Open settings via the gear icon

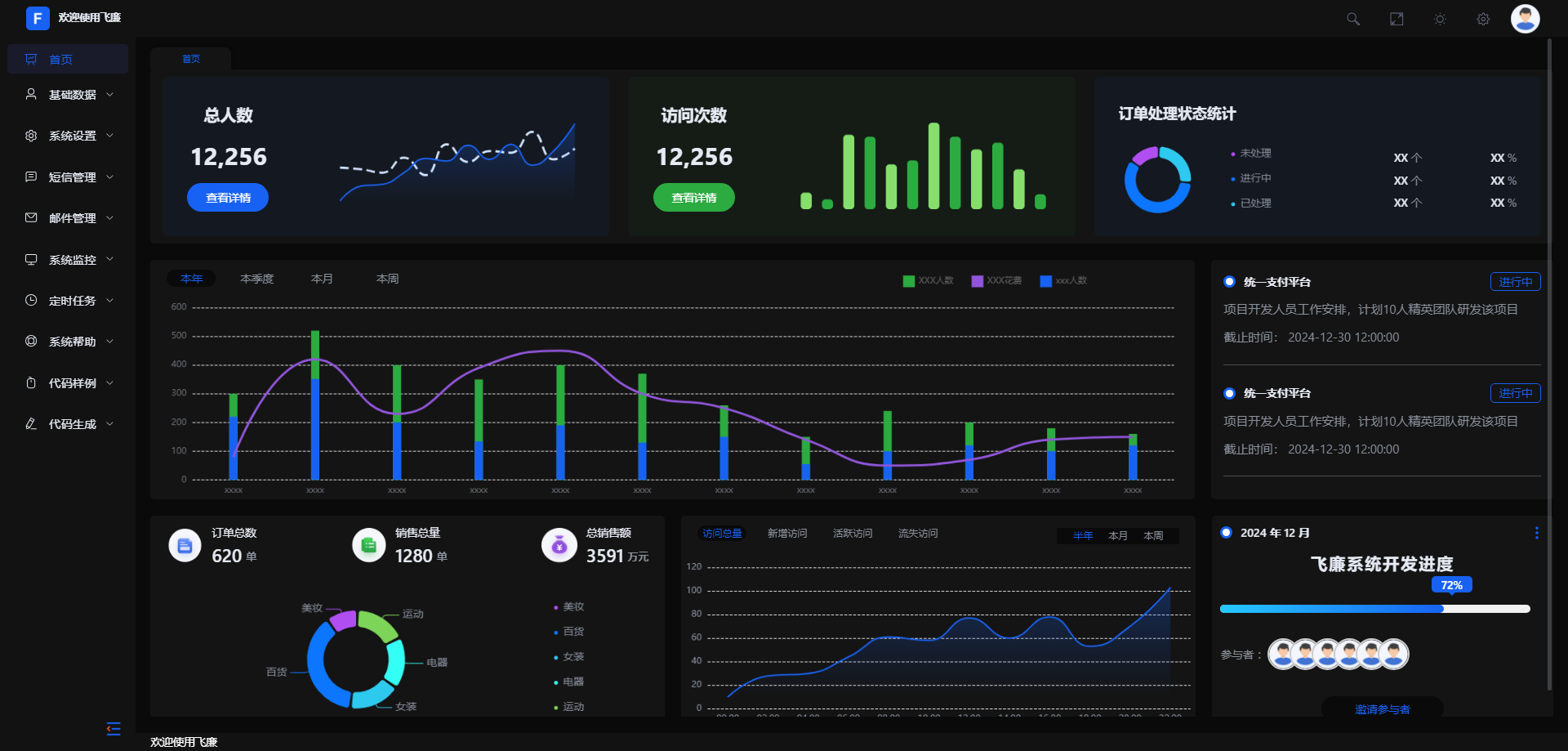click(1483, 19)
